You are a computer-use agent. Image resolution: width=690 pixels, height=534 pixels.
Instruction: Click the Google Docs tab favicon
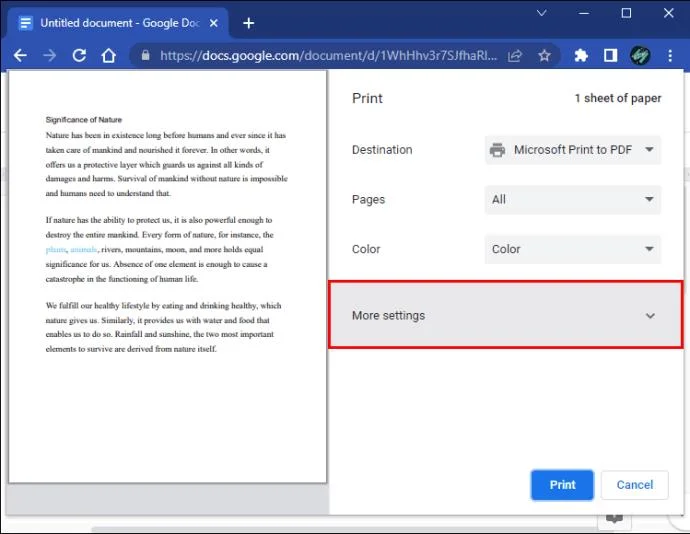(26, 23)
